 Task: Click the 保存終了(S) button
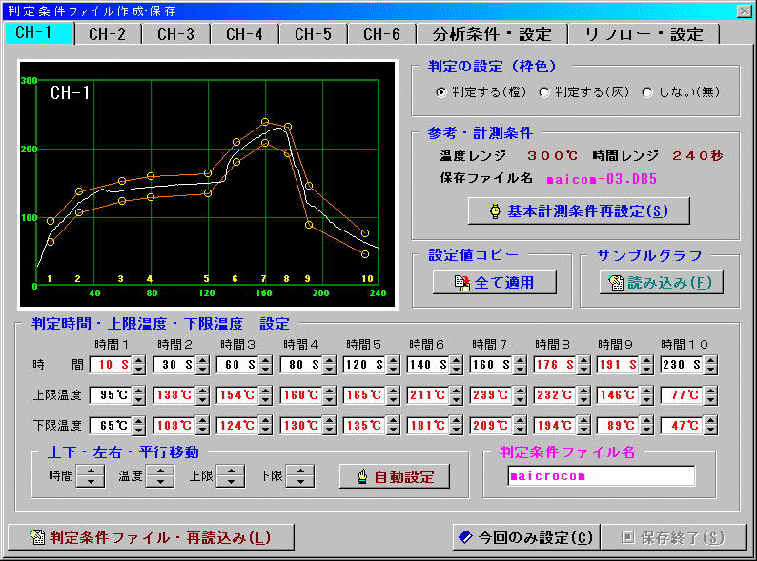(x=673, y=537)
